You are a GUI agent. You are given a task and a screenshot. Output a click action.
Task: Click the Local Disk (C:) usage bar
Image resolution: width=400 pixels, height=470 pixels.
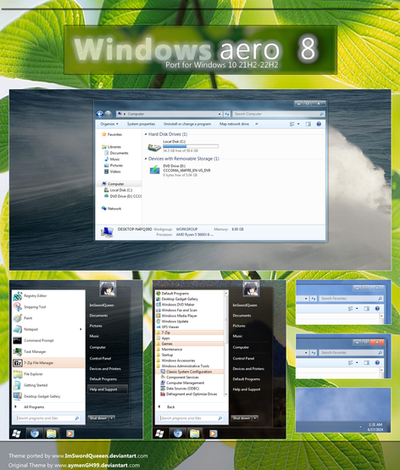pyautogui.click(x=191, y=146)
